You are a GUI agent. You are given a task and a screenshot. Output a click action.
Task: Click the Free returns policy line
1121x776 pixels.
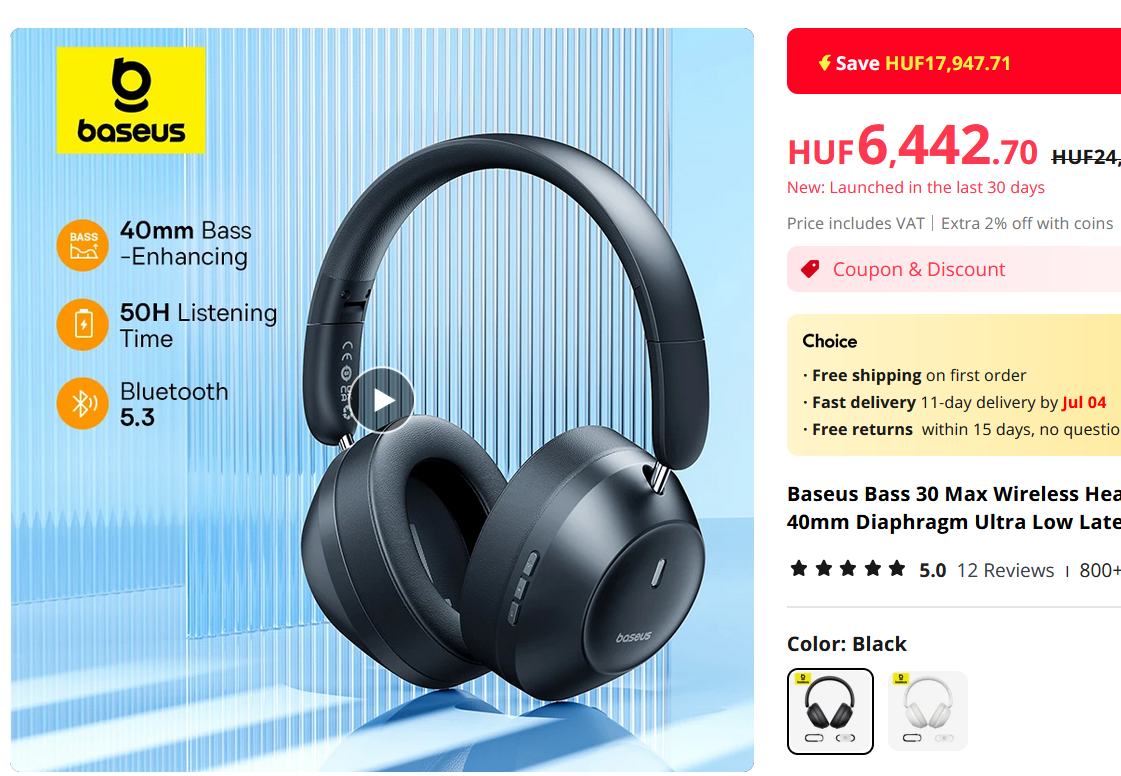[962, 429]
